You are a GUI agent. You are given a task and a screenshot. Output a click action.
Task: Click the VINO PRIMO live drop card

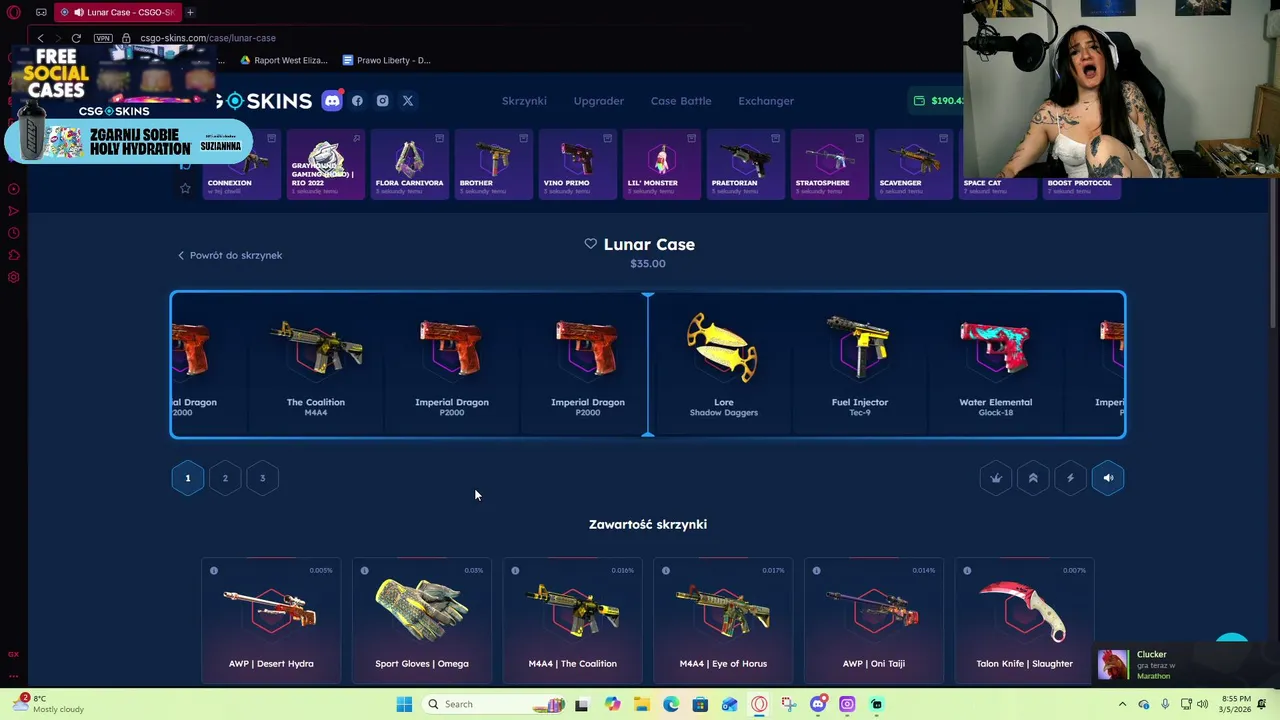coord(577,164)
